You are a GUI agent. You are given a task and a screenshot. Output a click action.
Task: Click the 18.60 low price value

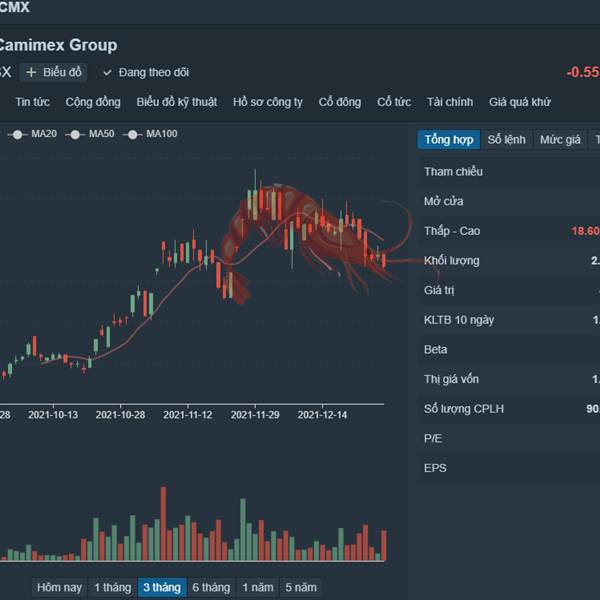pyautogui.click(x=585, y=231)
